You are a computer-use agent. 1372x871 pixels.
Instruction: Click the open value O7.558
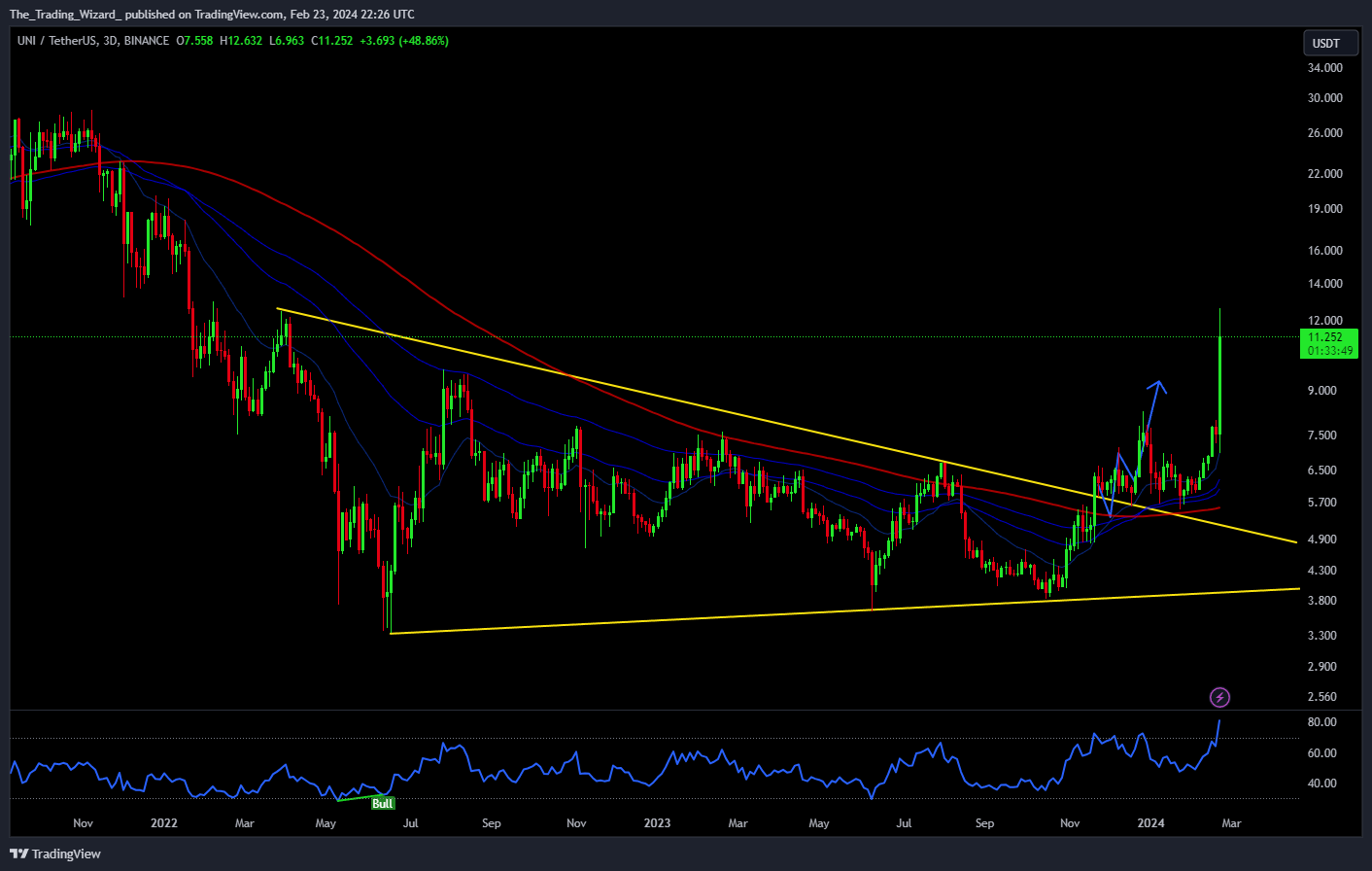(x=194, y=41)
